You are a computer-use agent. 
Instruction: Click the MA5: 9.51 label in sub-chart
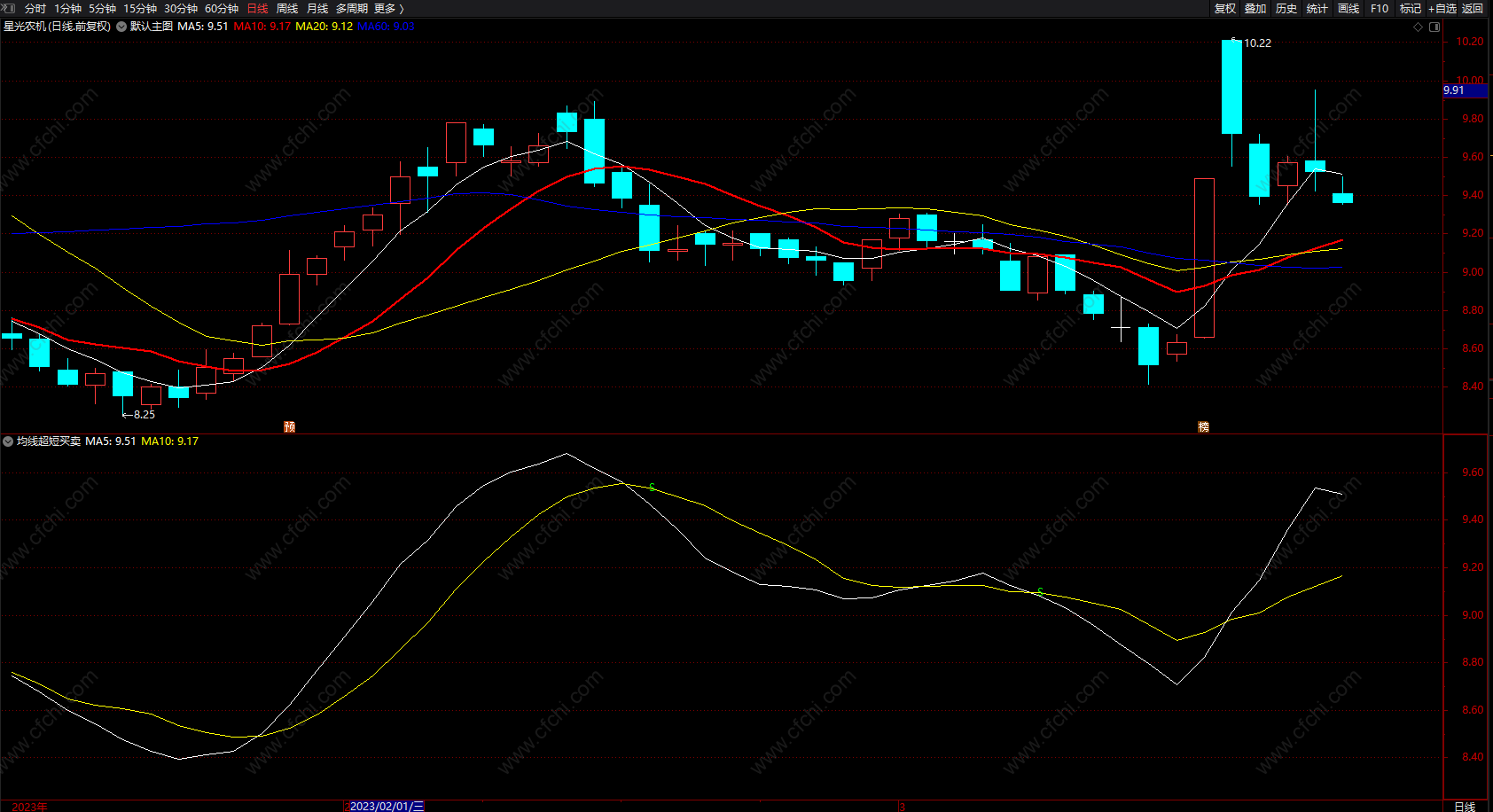(111, 441)
